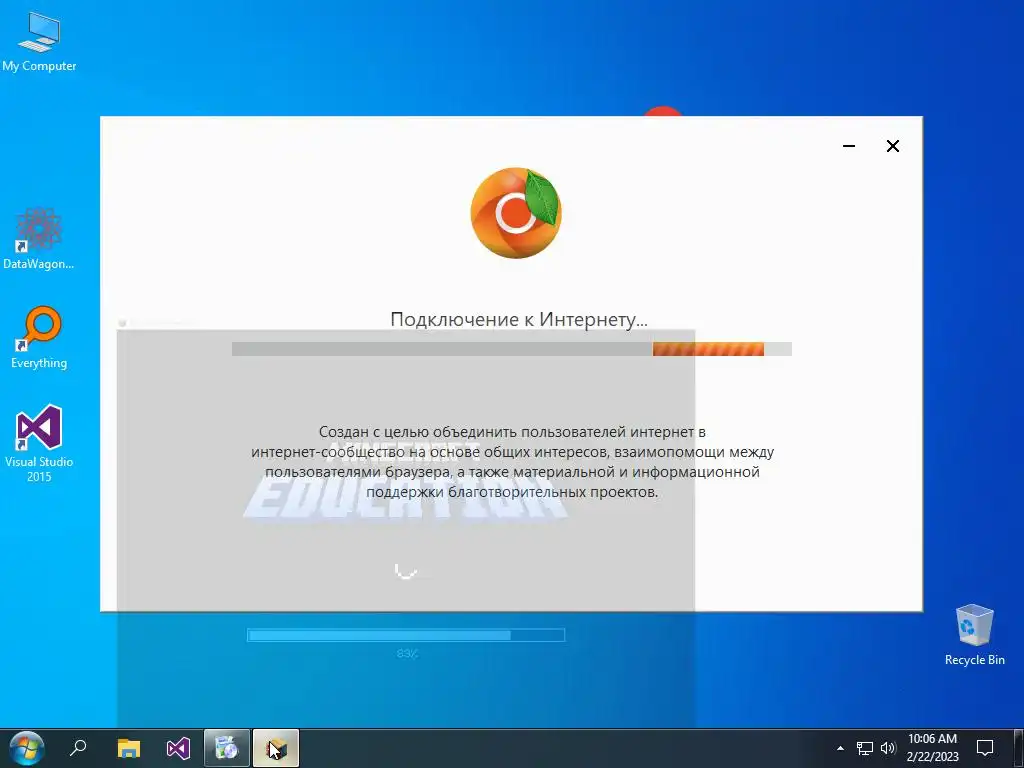The image size is (1024, 768).
Task: Open the notification center icon
Action: click(x=985, y=748)
